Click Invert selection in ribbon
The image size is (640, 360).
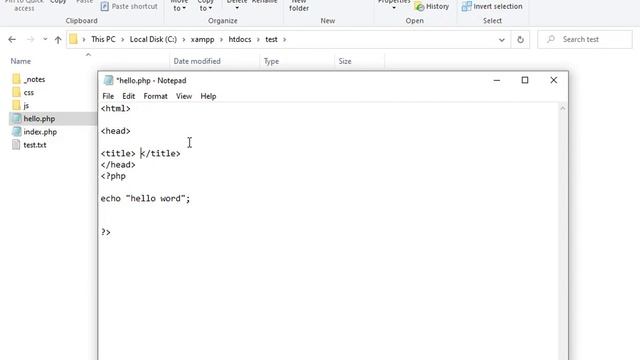492,7
